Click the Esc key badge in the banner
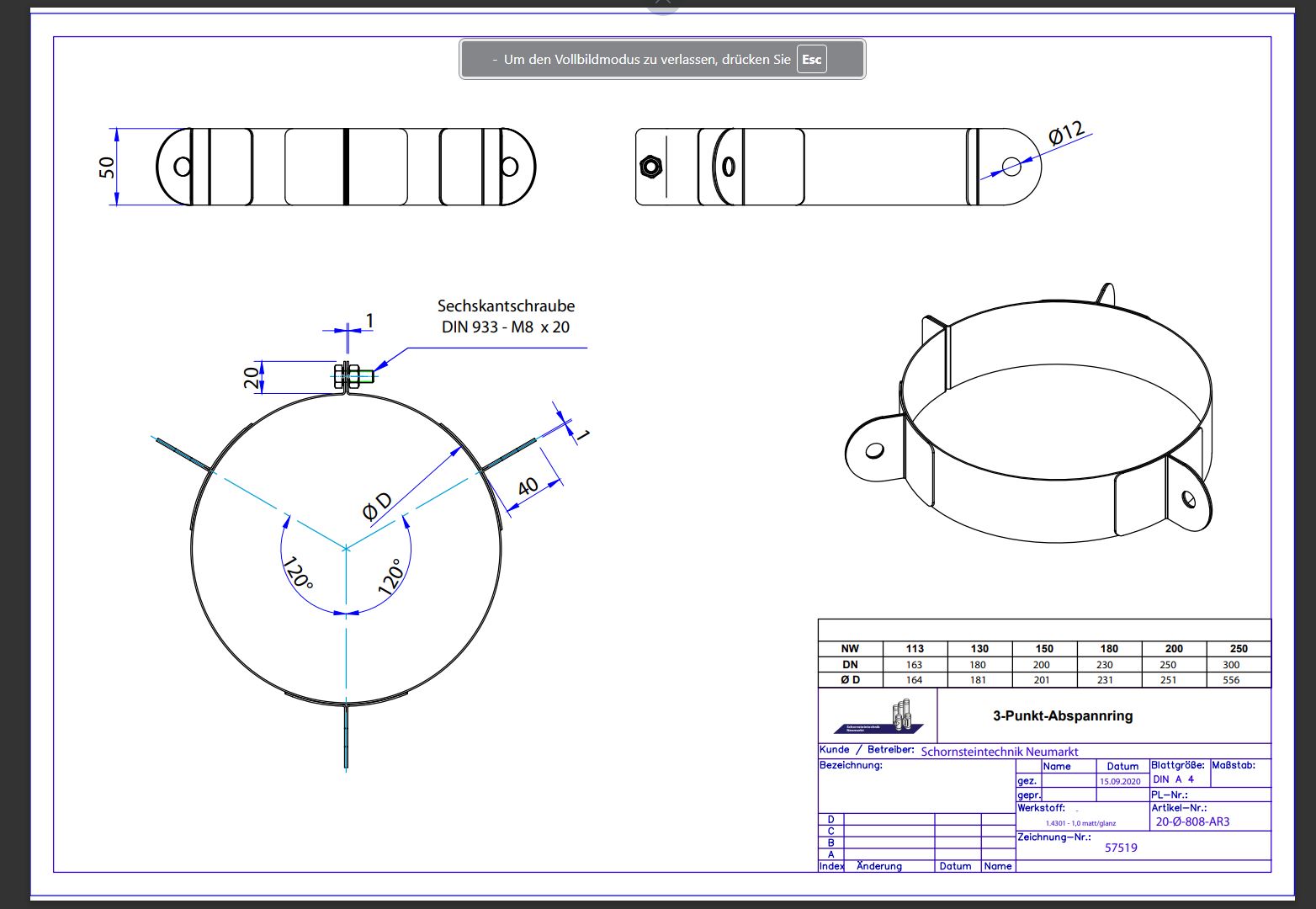This screenshot has height=909, width=1316. 811,60
